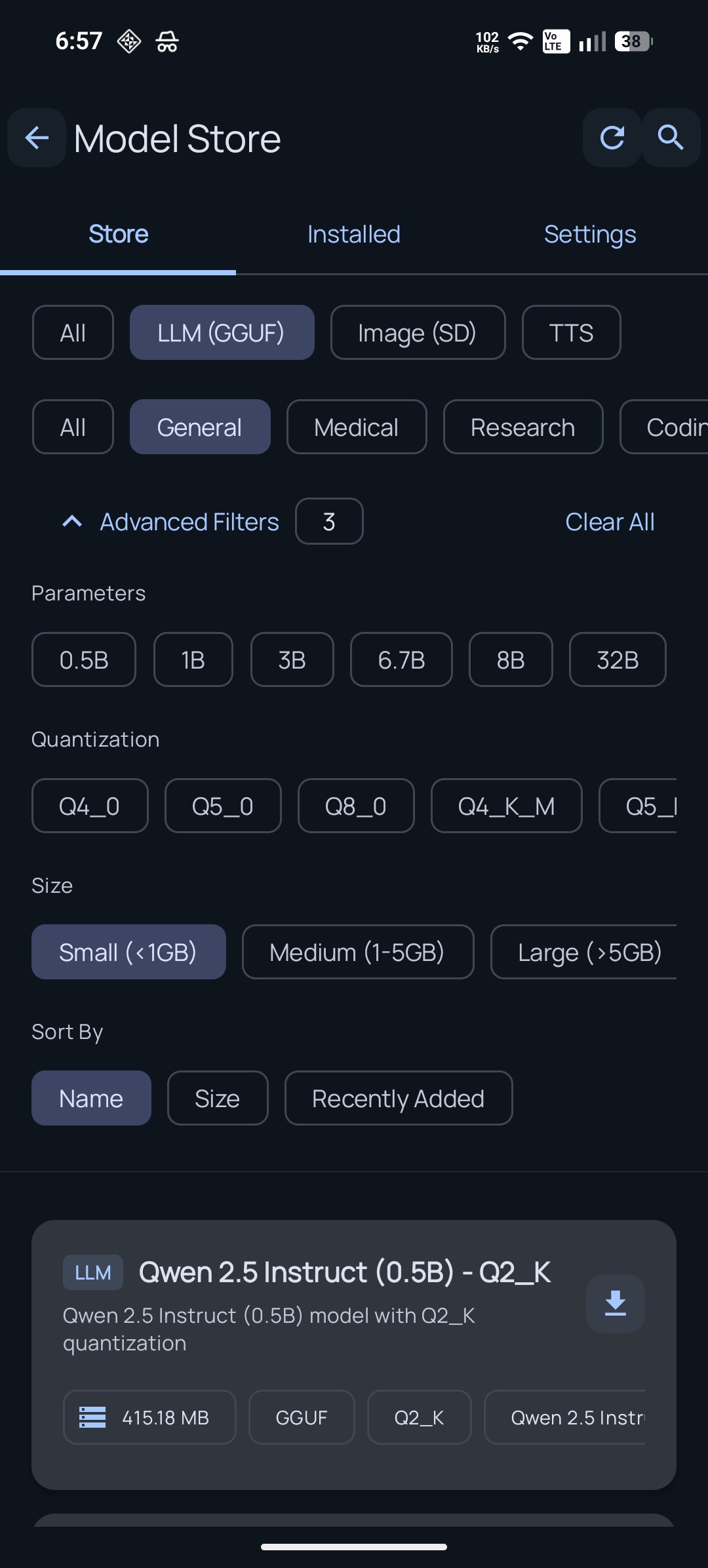Tap the storage icon beside 415.18 MB

coord(92,1417)
